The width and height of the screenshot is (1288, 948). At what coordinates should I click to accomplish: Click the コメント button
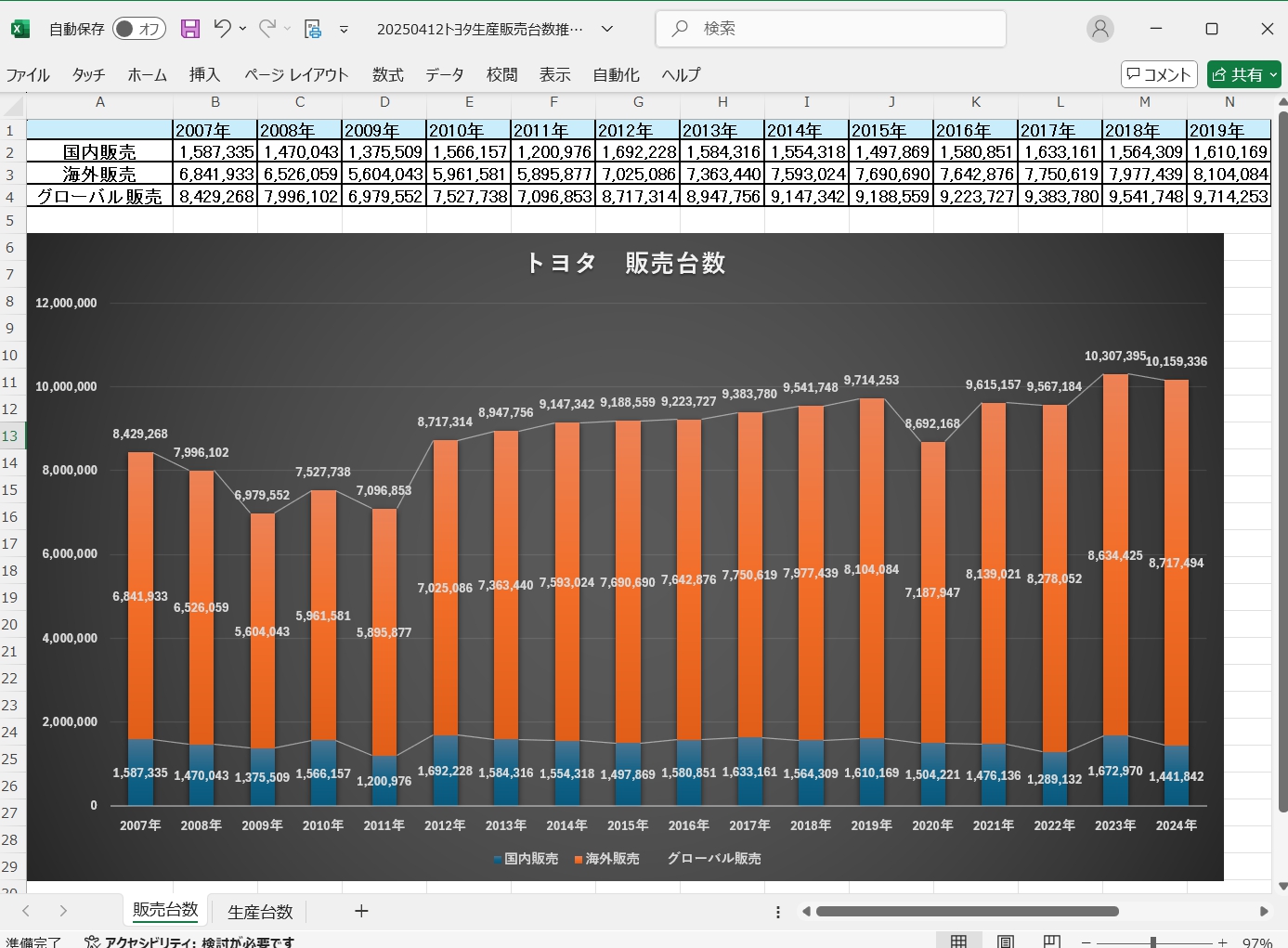pyautogui.click(x=1159, y=74)
